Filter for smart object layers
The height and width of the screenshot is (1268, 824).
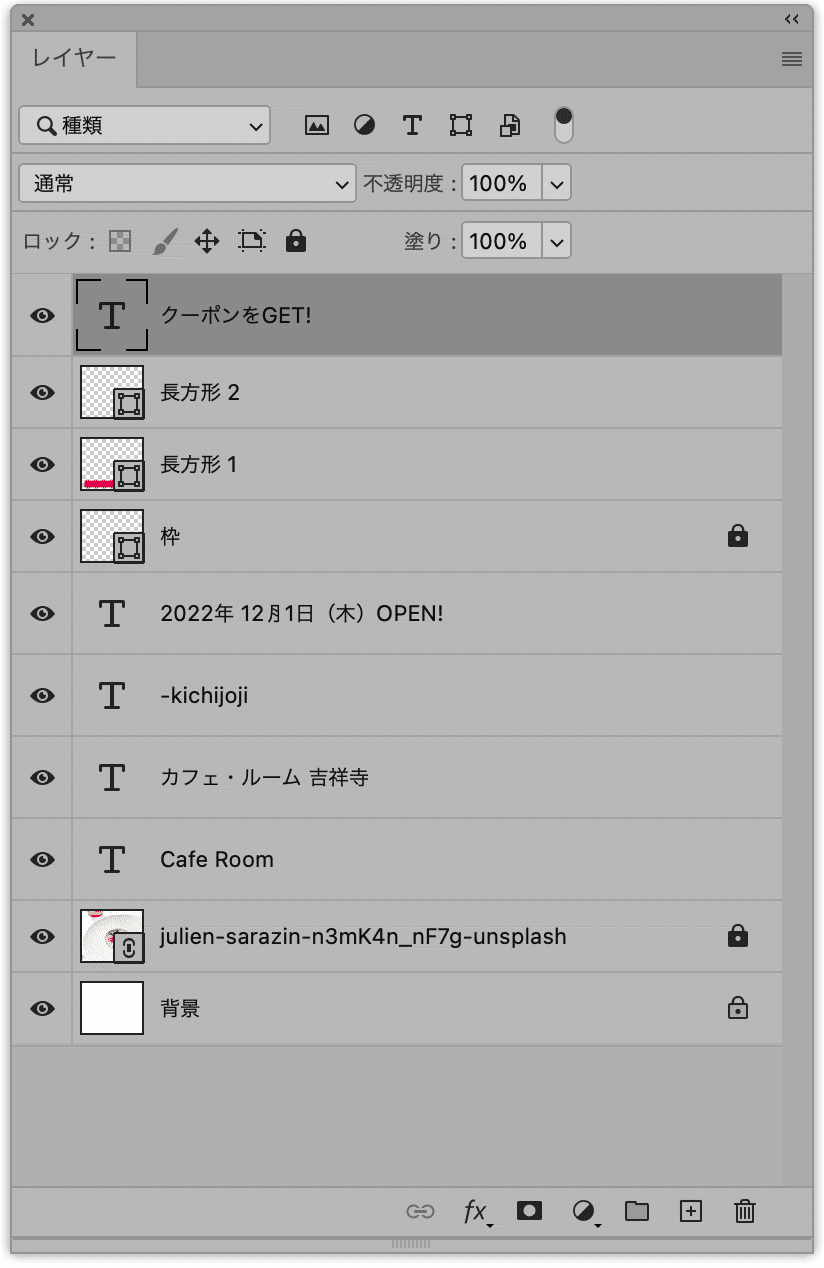click(510, 125)
